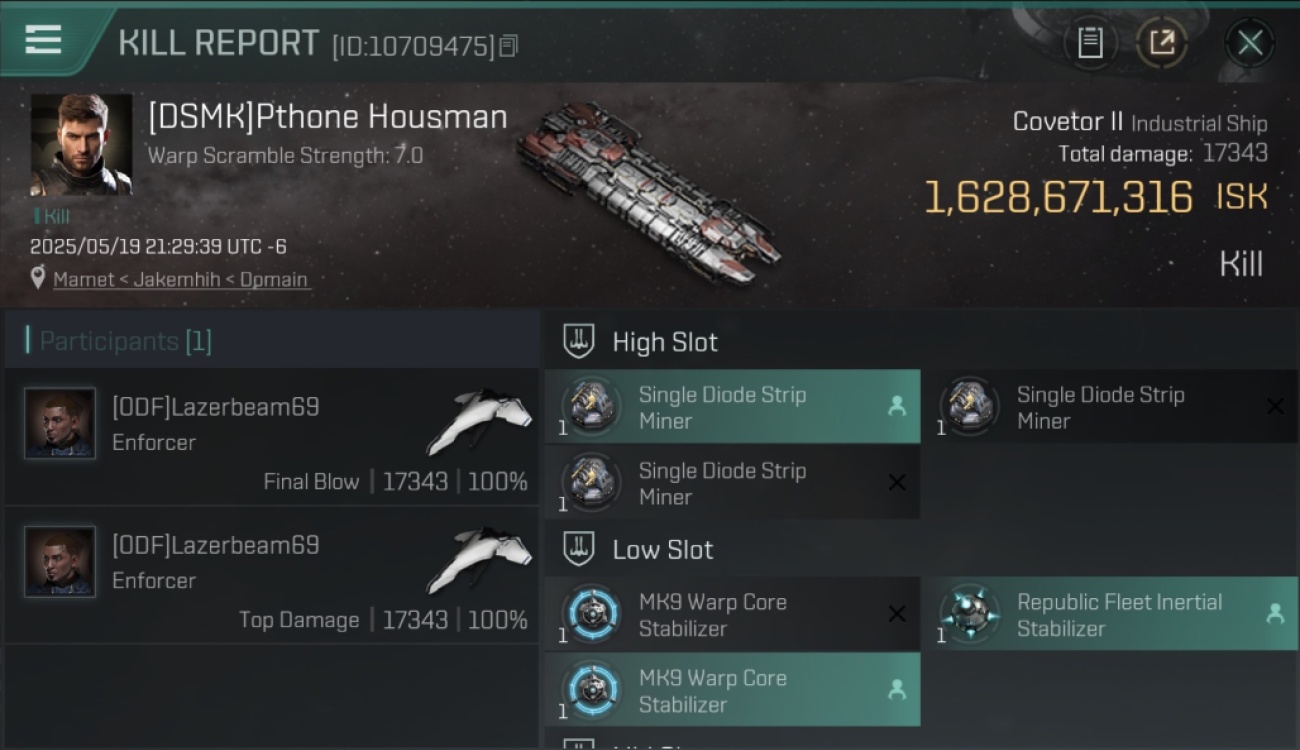This screenshot has height=750, width=1300.
Task: Select the first MK9 Warp Core Stabilizer
Action: (733, 614)
